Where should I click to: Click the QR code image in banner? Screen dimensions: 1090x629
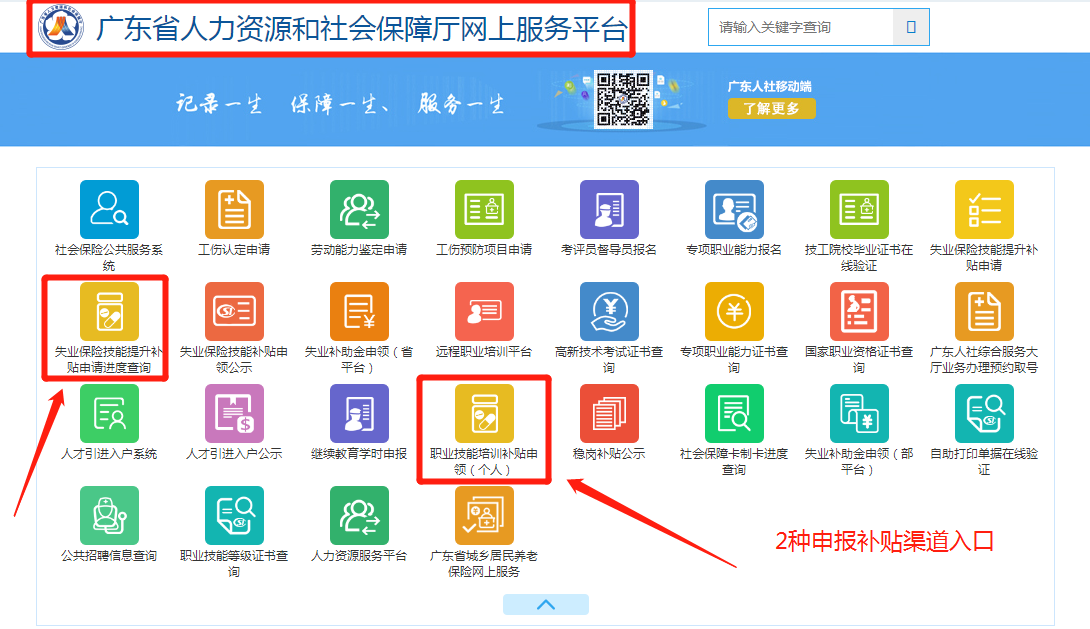pos(623,99)
